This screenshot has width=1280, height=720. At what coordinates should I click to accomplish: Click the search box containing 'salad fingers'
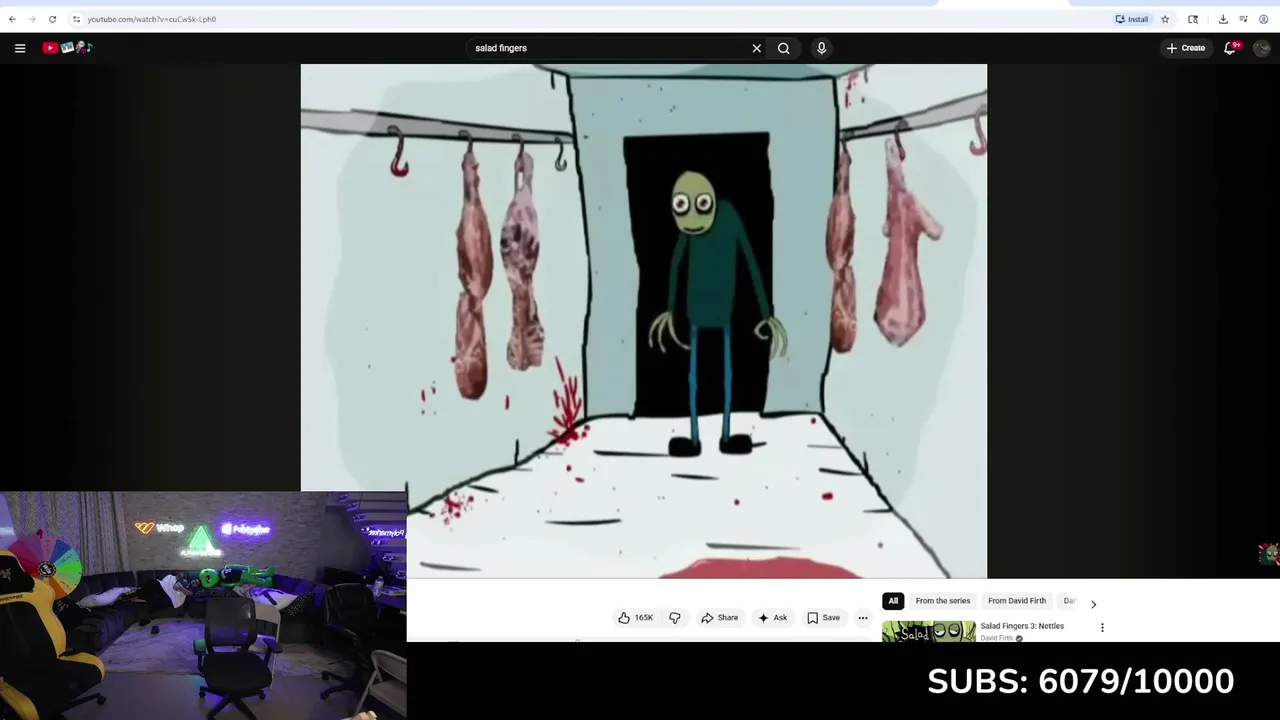610,48
